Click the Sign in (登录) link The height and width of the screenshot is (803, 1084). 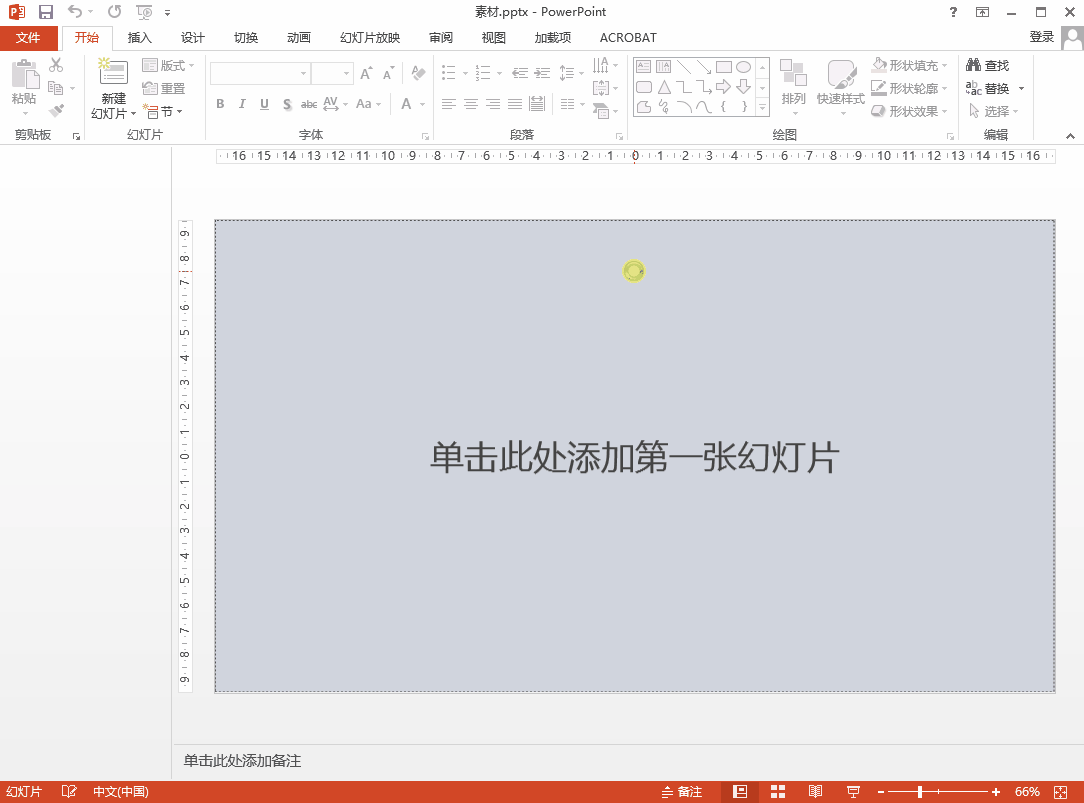1041,37
